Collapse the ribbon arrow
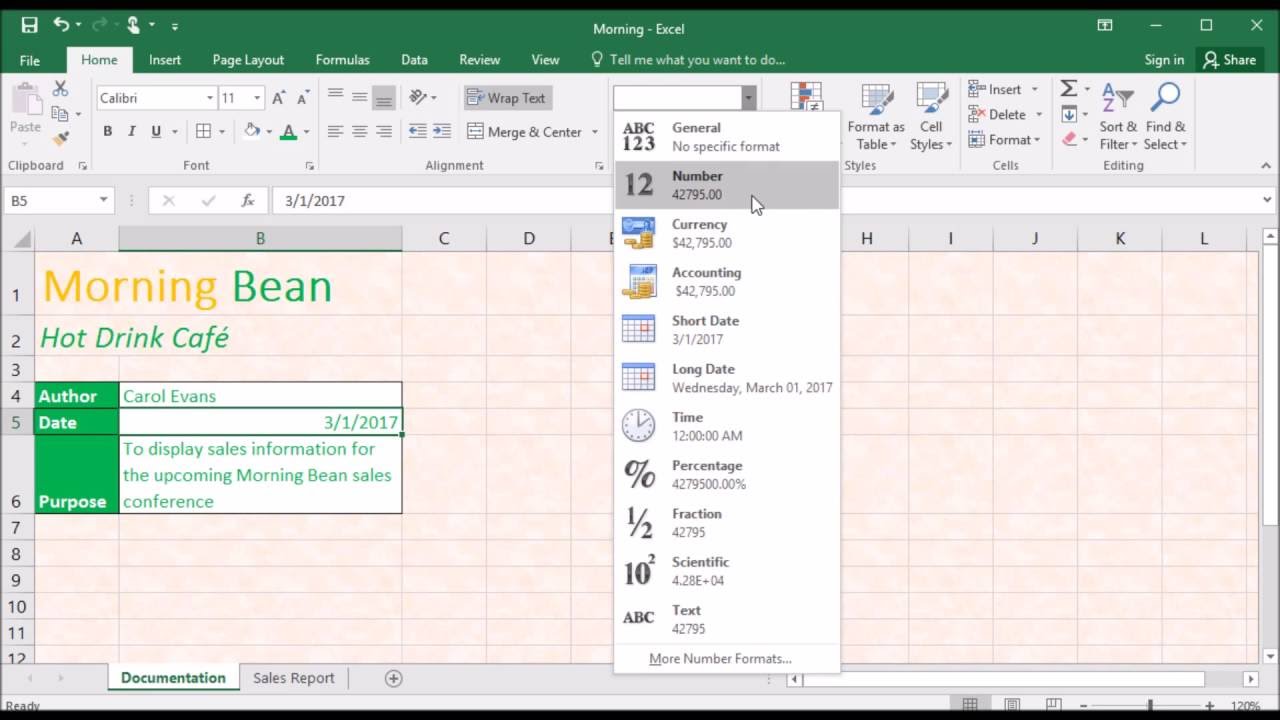 click(1267, 166)
